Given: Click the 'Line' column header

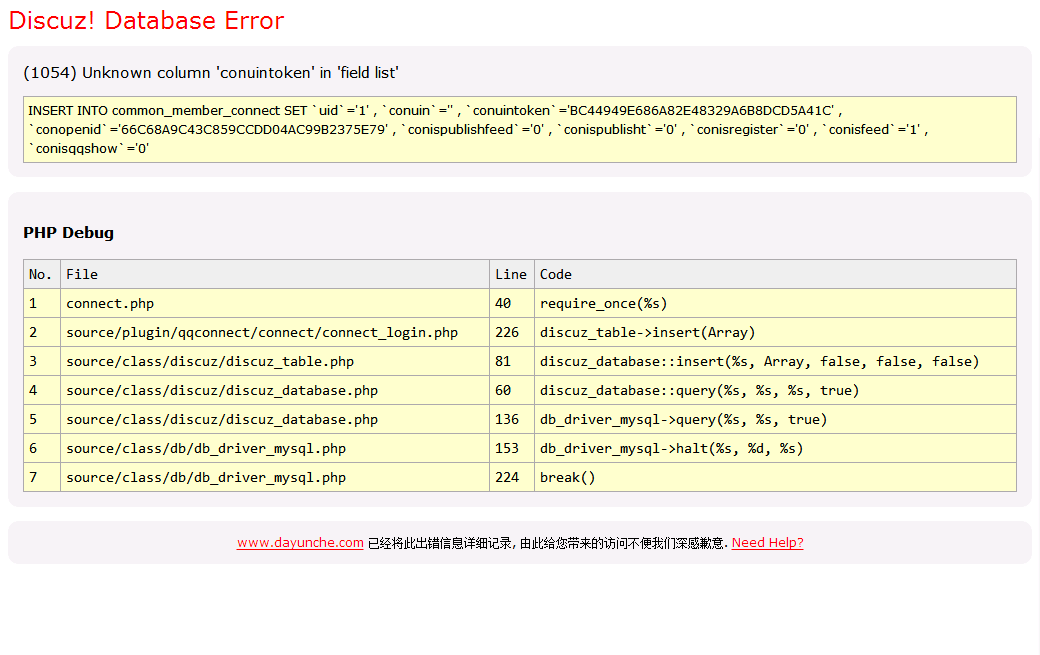Looking at the screenshot, I should coord(512,274).
